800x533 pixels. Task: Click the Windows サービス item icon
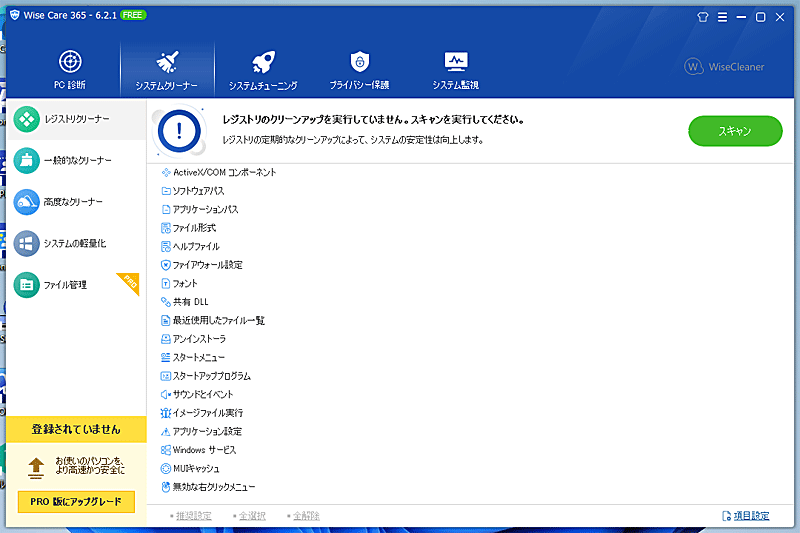(166, 450)
